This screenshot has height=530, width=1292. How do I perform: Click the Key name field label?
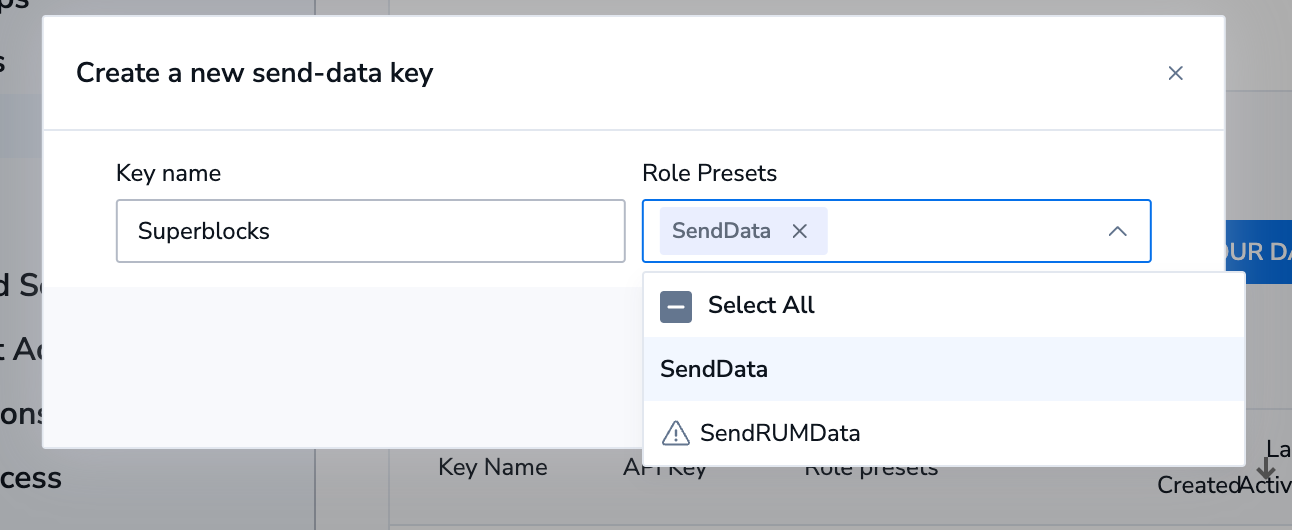(x=168, y=173)
